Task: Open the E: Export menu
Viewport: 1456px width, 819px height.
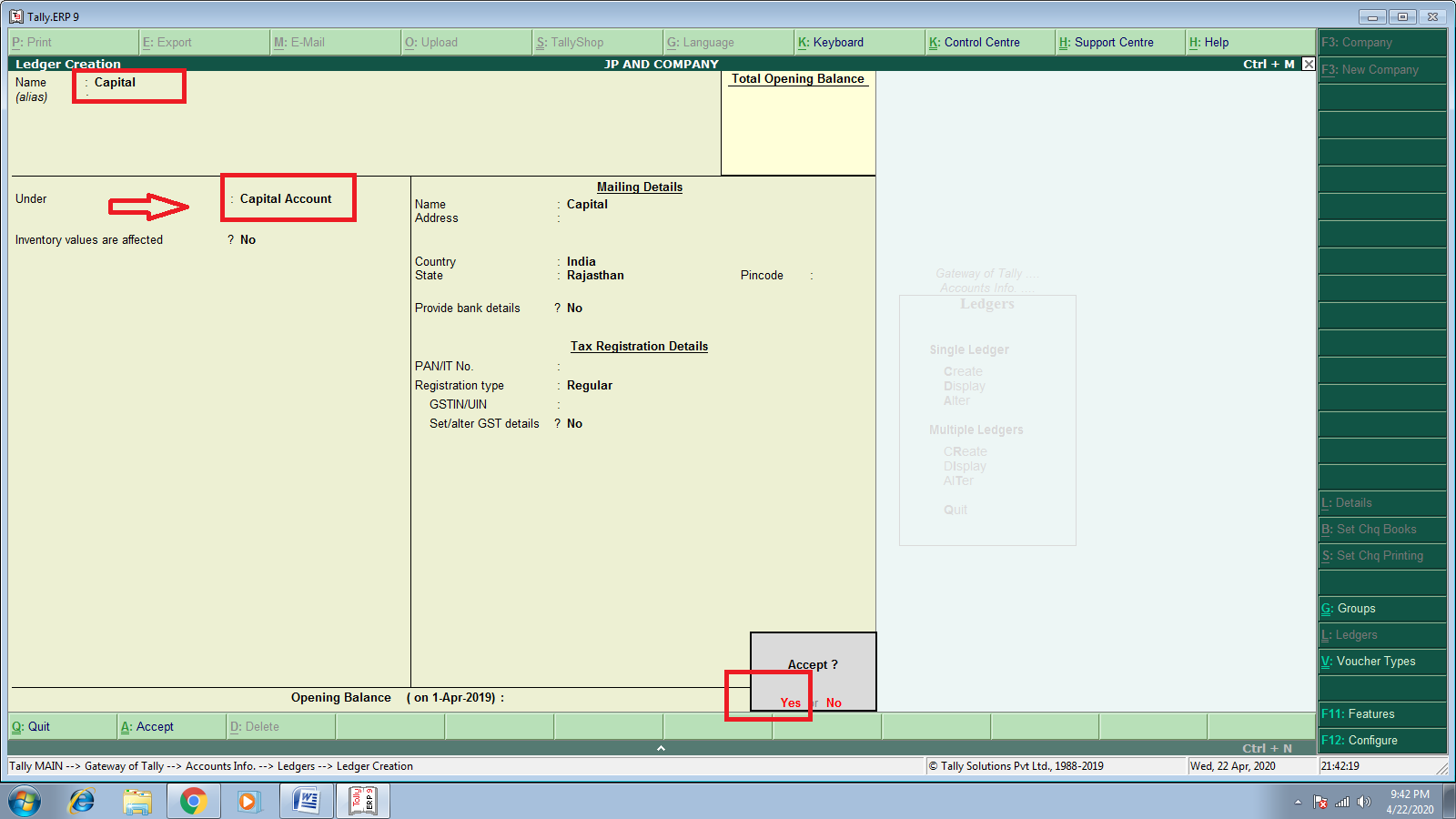Action: [205, 42]
